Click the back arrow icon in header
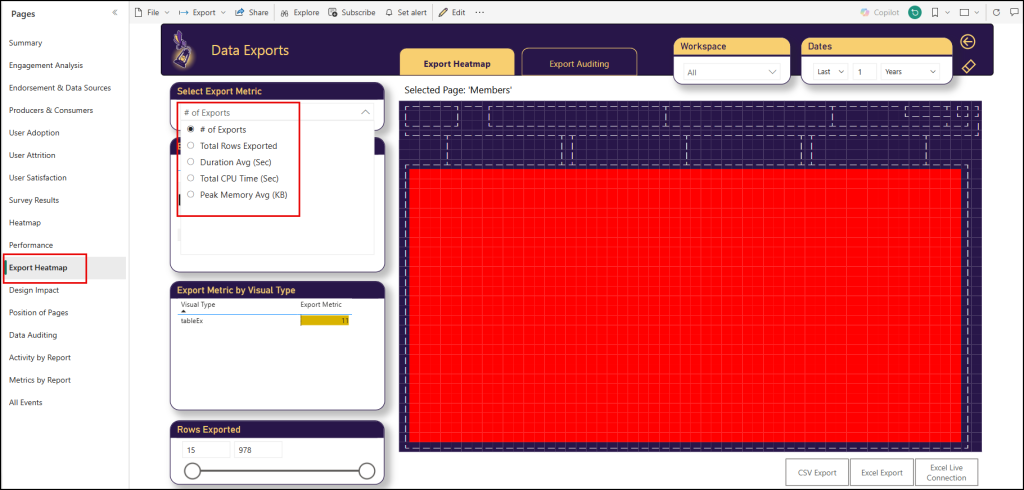Image resolution: width=1024 pixels, height=490 pixels. click(x=967, y=42)
